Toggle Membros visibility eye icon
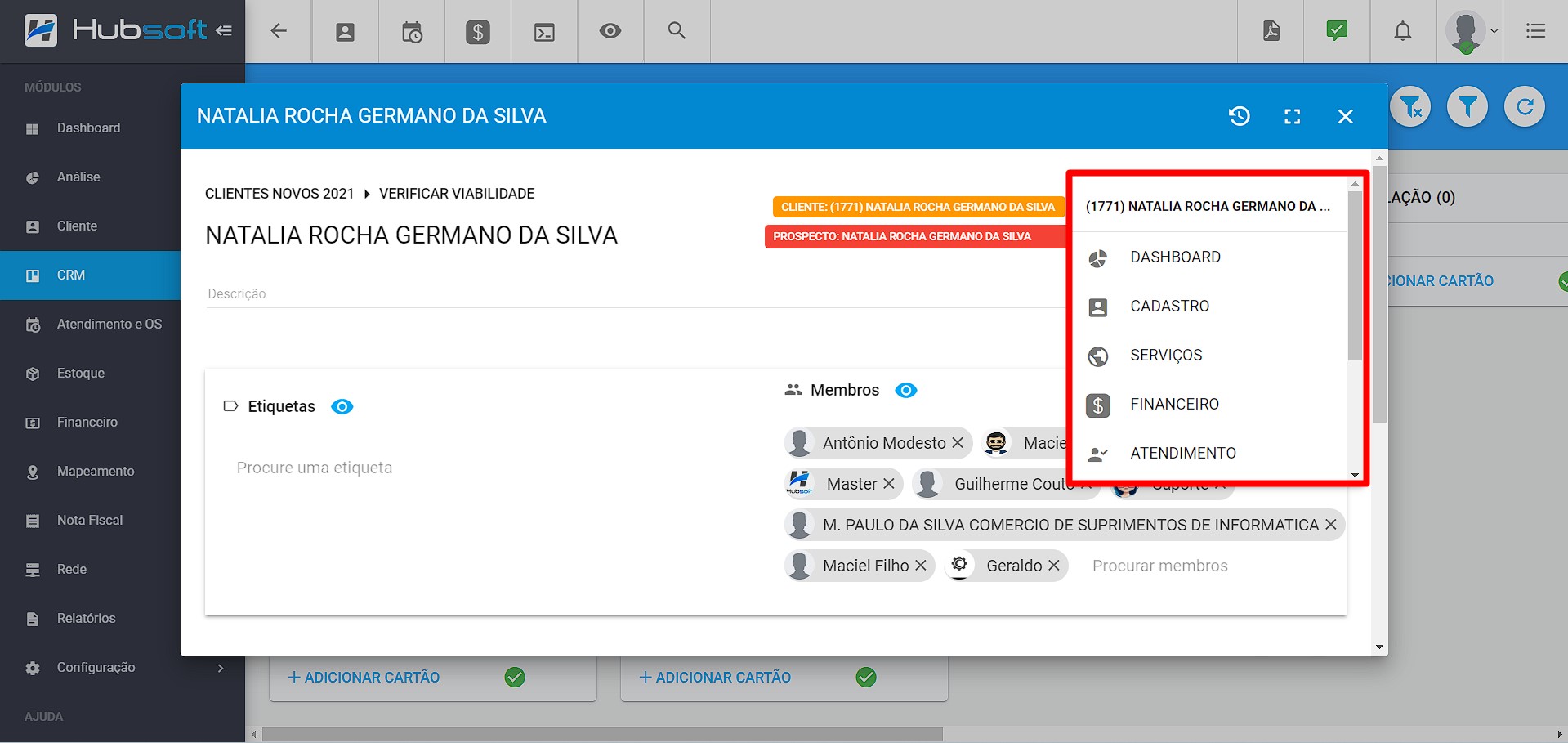The width and height of the screenshot is (1568, 743). [905, 390]
